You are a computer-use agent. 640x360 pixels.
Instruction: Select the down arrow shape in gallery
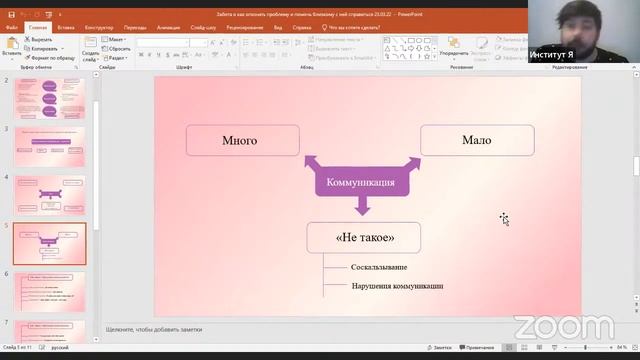click(x=419, y=48)
